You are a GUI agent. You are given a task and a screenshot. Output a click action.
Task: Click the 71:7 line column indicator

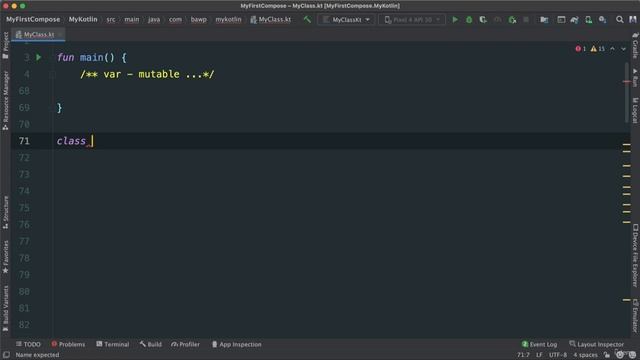pyautogui.click(x=523, y=355)
